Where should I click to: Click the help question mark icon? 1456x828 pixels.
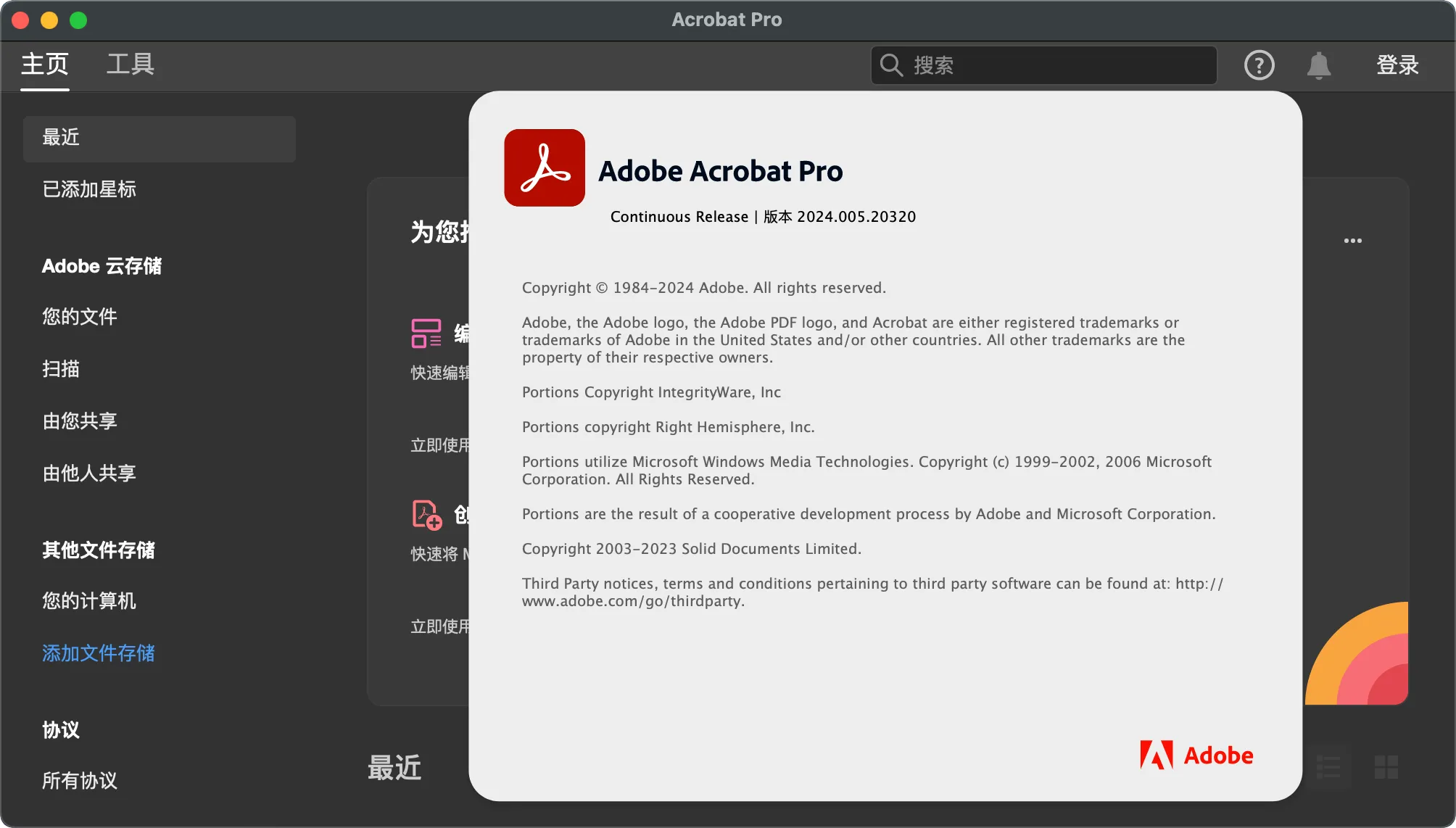1259,65
